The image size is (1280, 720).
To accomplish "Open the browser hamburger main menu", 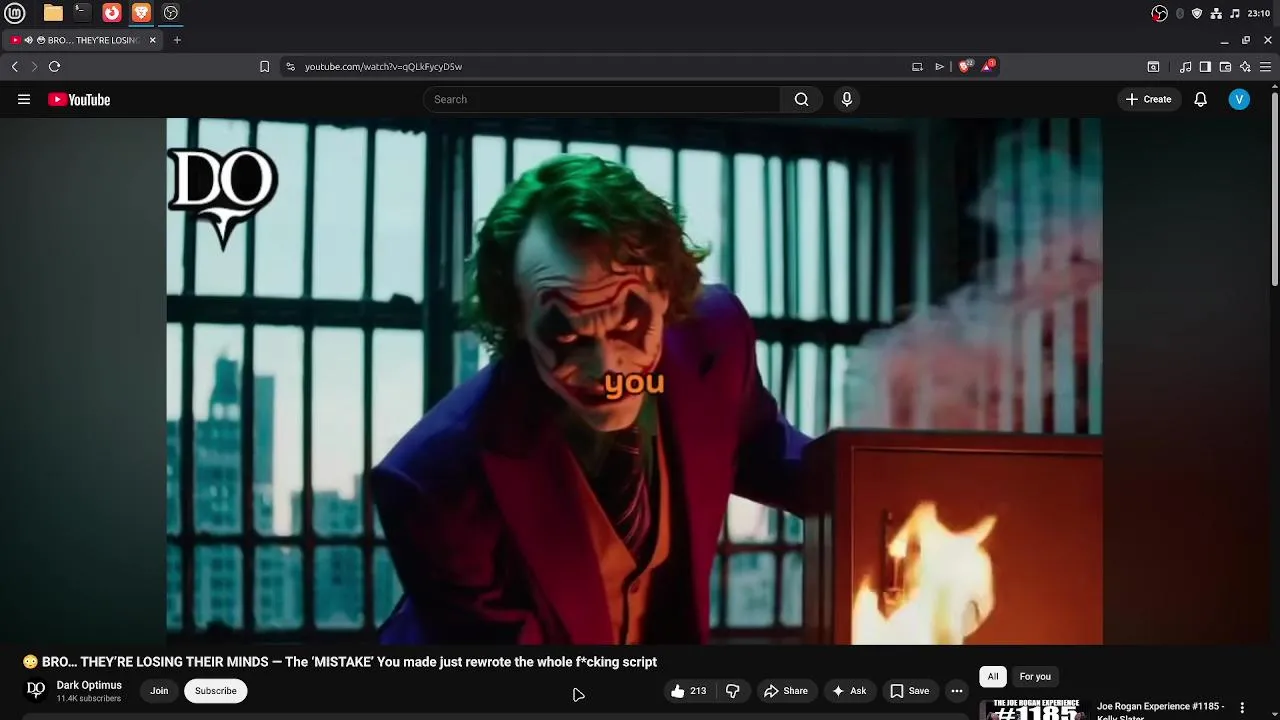I will coord(1265,67).
